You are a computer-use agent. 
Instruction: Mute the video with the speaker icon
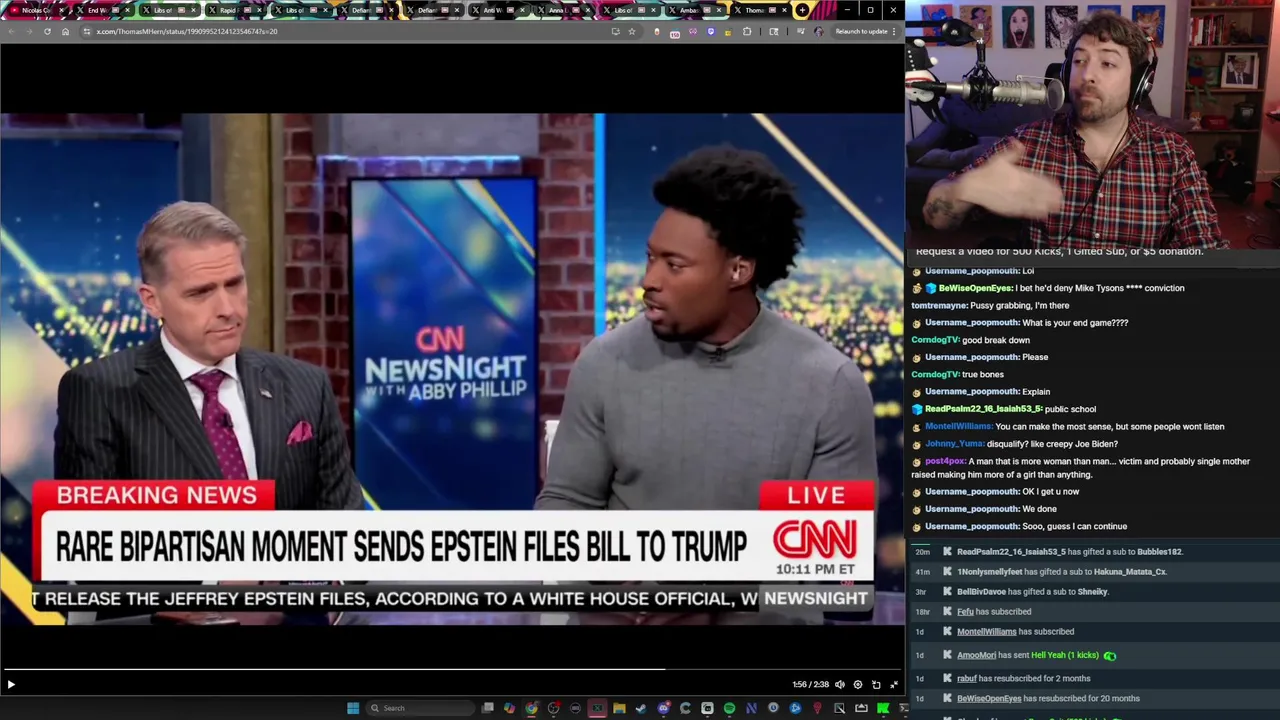(x=840, y=685)
